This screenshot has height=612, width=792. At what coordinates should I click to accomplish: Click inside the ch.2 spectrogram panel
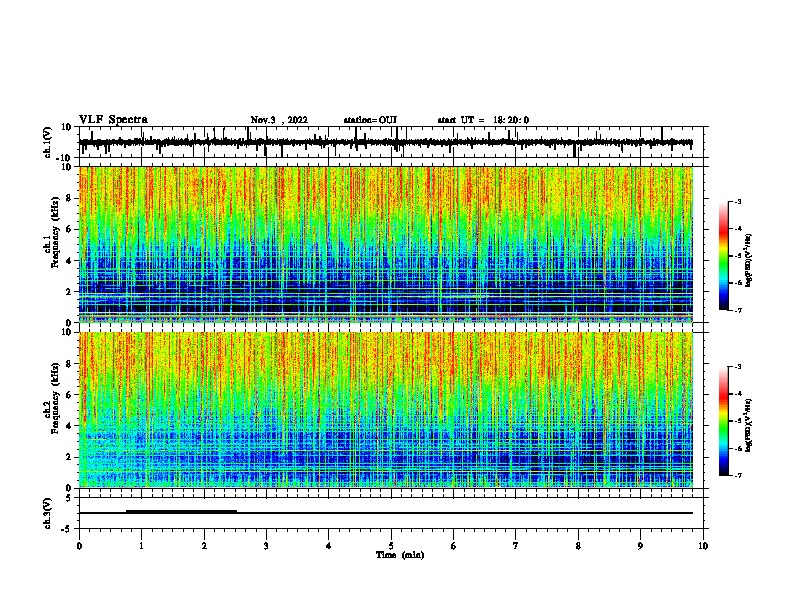pos(386,410)
